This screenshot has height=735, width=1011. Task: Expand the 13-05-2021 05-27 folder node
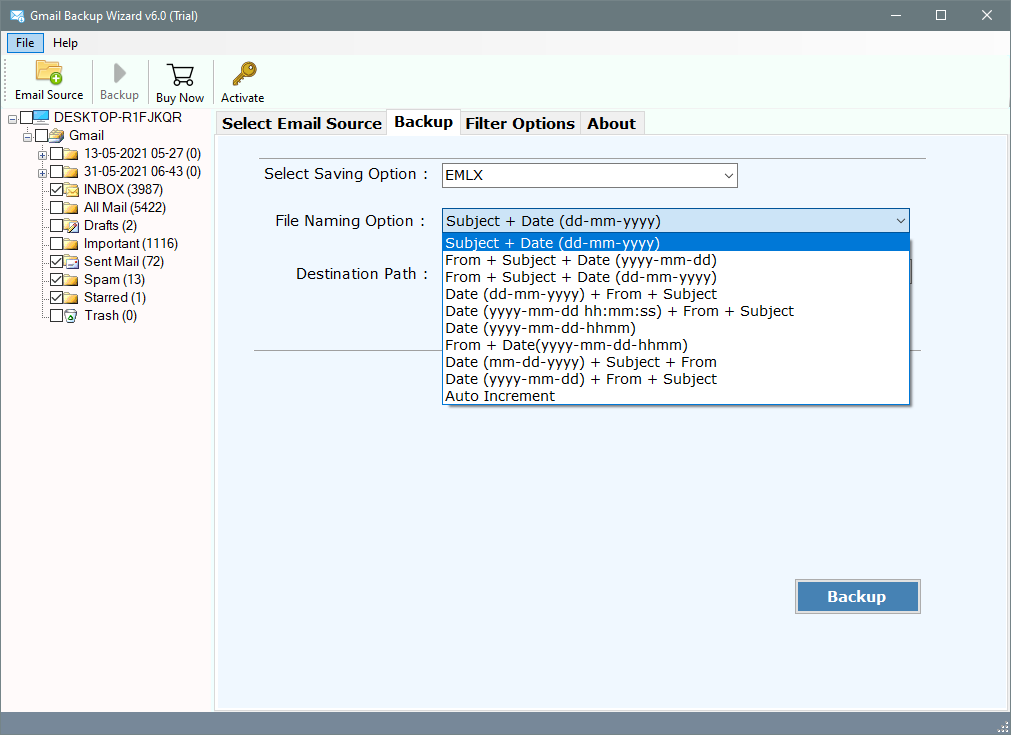point(43,155)
